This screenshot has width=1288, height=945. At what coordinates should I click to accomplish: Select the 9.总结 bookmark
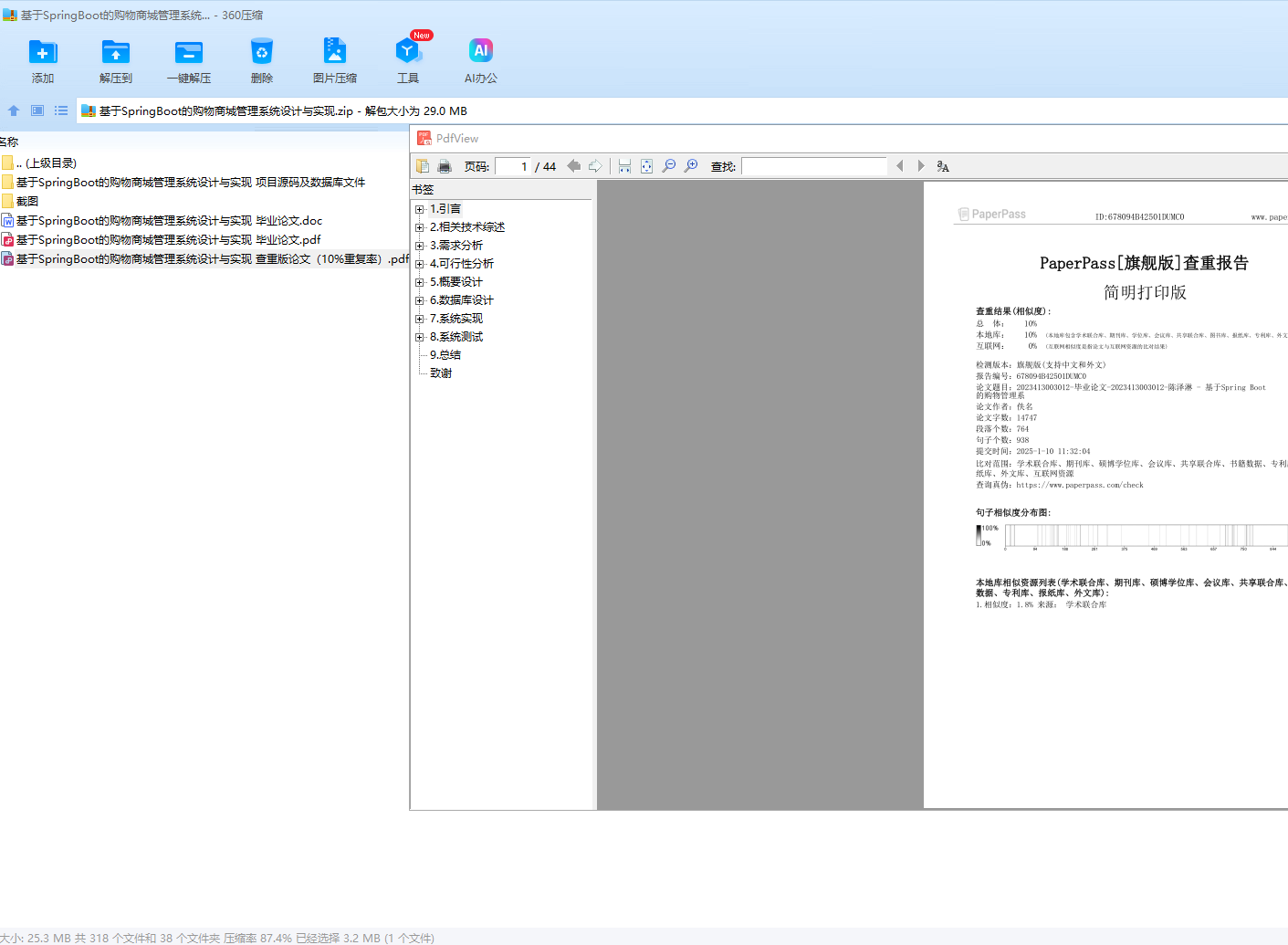point(445,355)
